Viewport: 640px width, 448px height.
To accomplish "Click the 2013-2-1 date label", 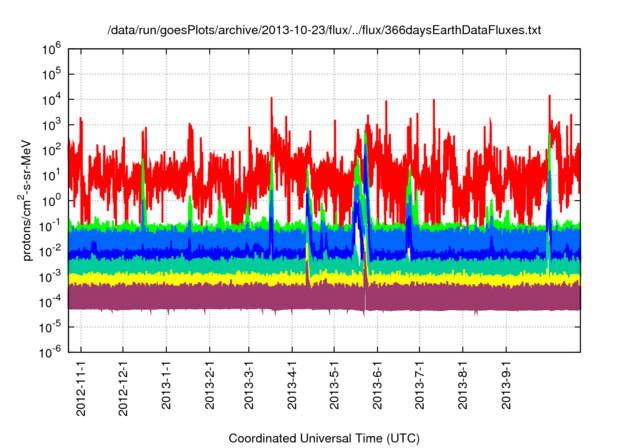I will point(209,385).
